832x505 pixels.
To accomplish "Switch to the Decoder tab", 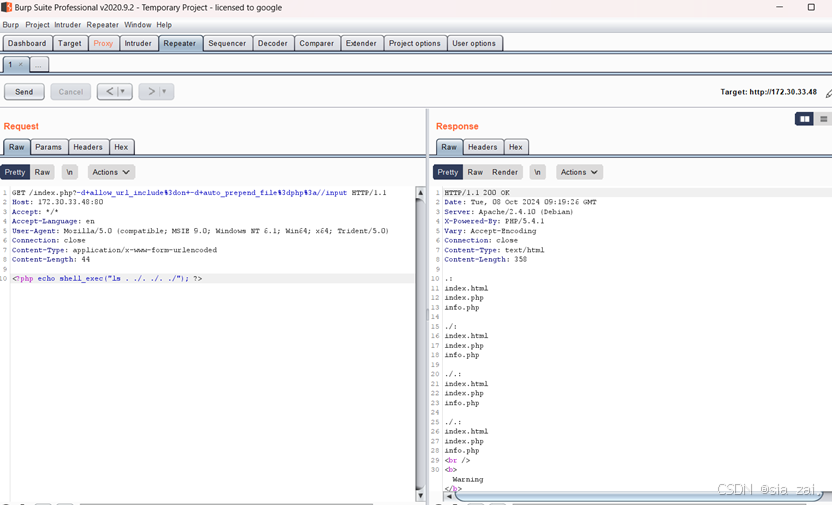I will coord(273,43).
